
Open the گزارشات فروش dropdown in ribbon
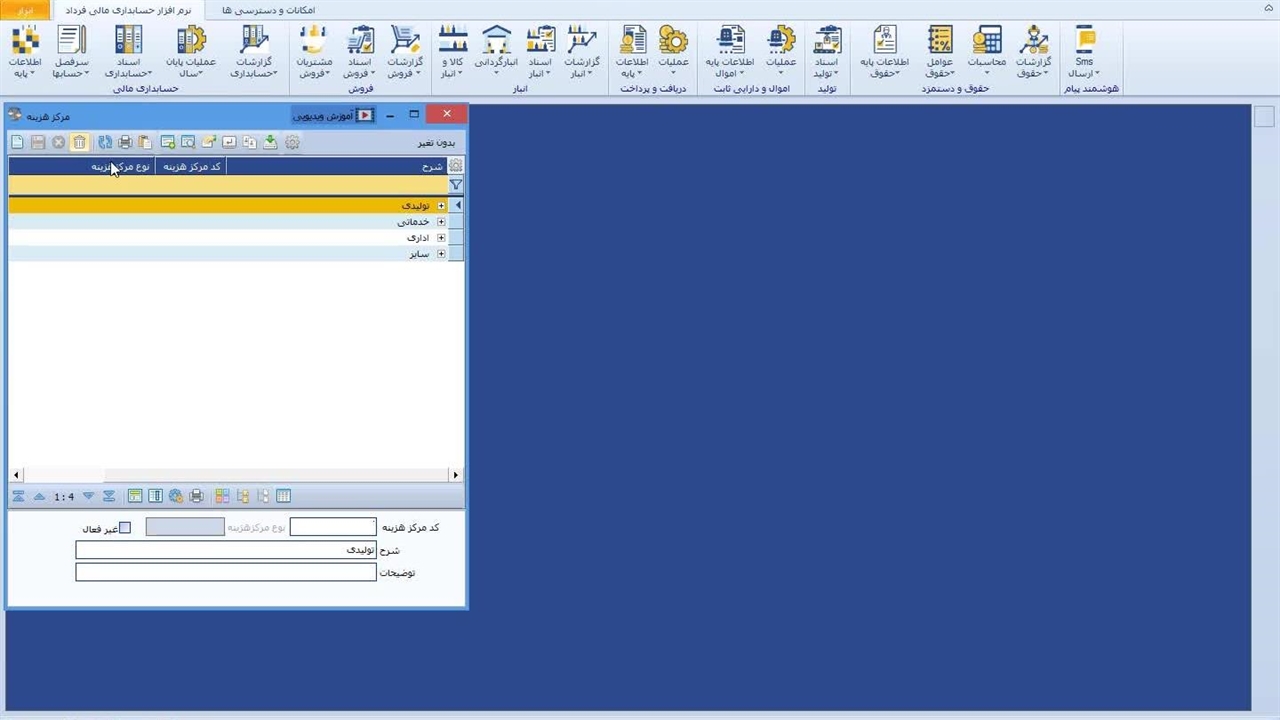tap(405, 53)
